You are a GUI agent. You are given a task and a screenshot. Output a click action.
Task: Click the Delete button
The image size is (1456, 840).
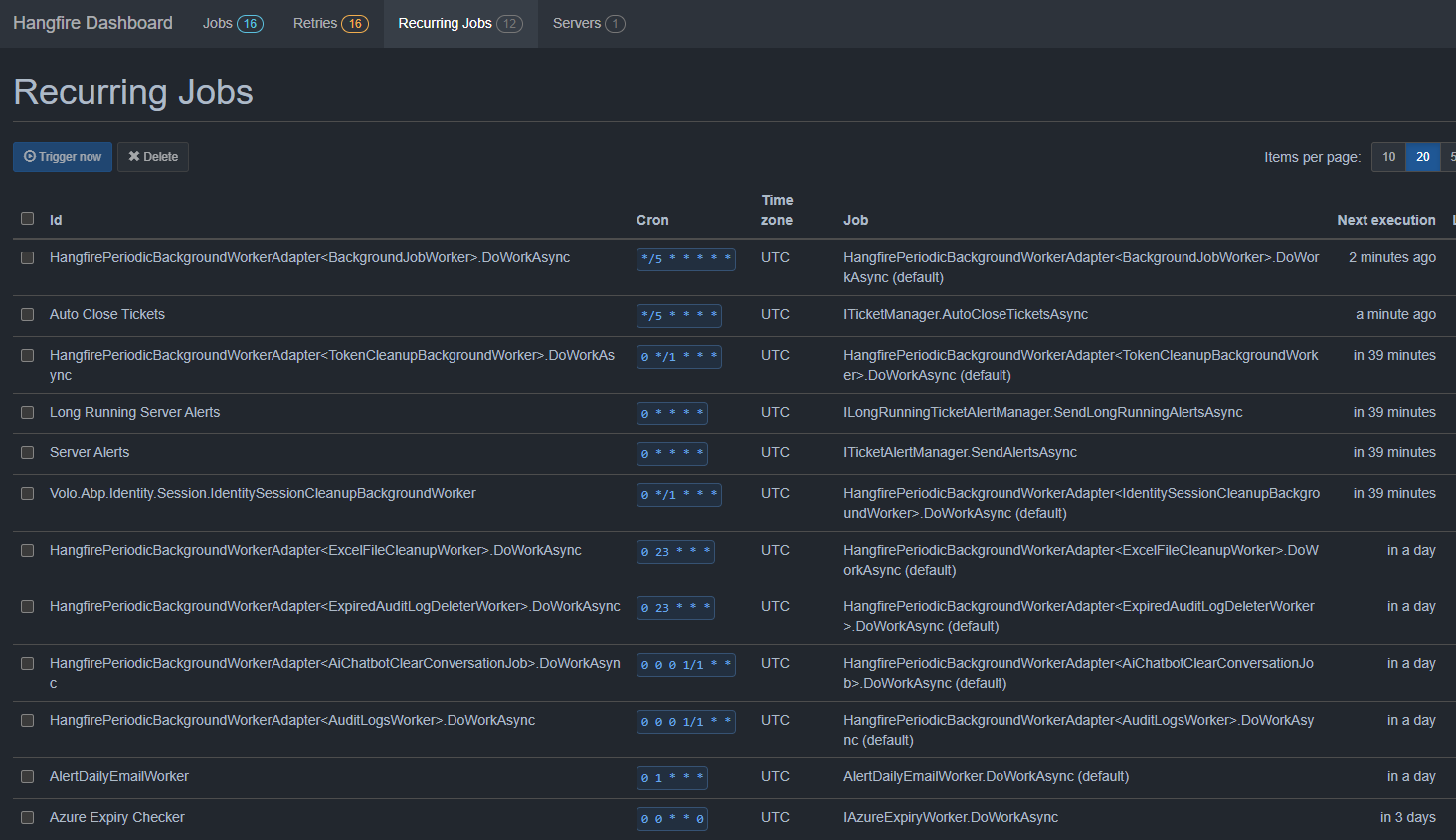click(x=153, y=157)
